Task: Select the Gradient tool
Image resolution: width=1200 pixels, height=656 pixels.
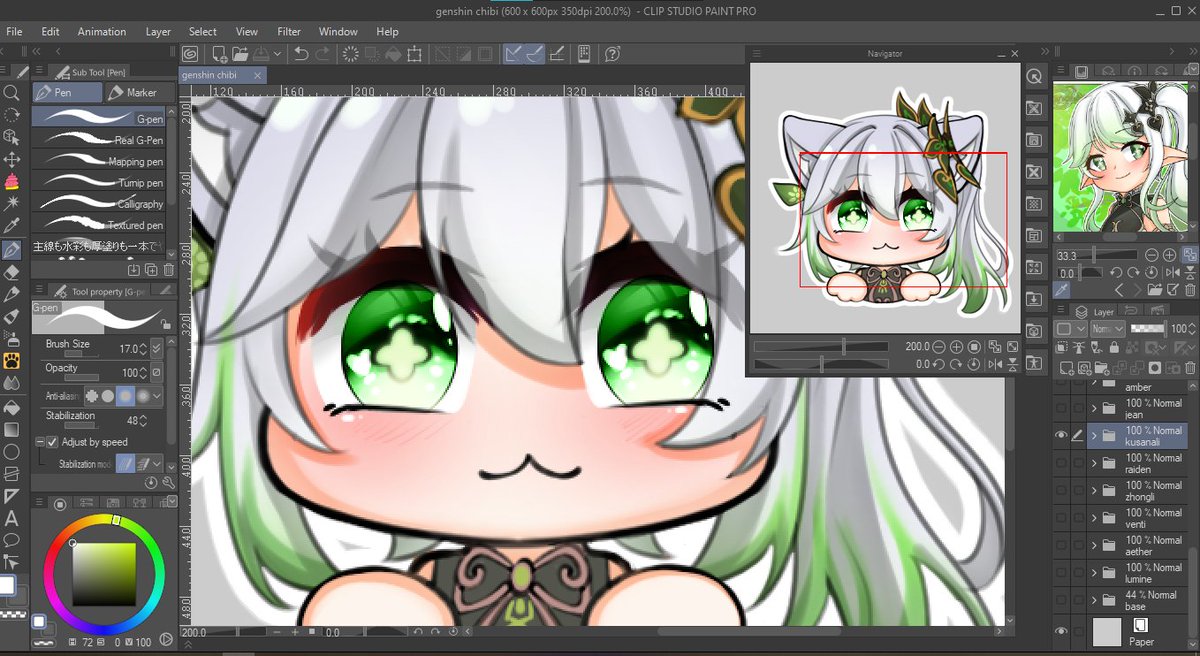Action: pyautogui.click(x=11, y=429)
